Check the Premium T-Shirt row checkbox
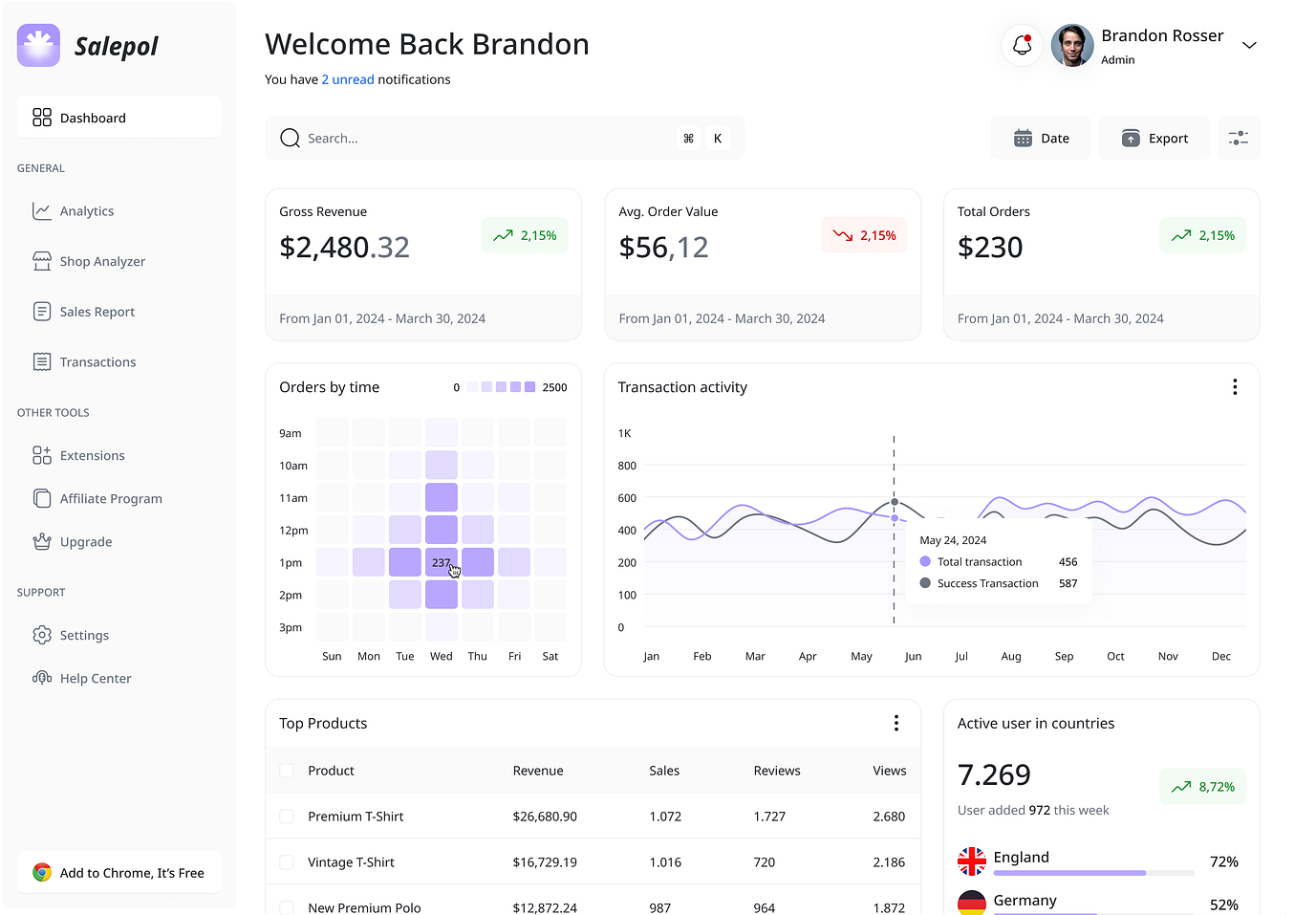The image size is (1316, 915). tap(287, 817)
